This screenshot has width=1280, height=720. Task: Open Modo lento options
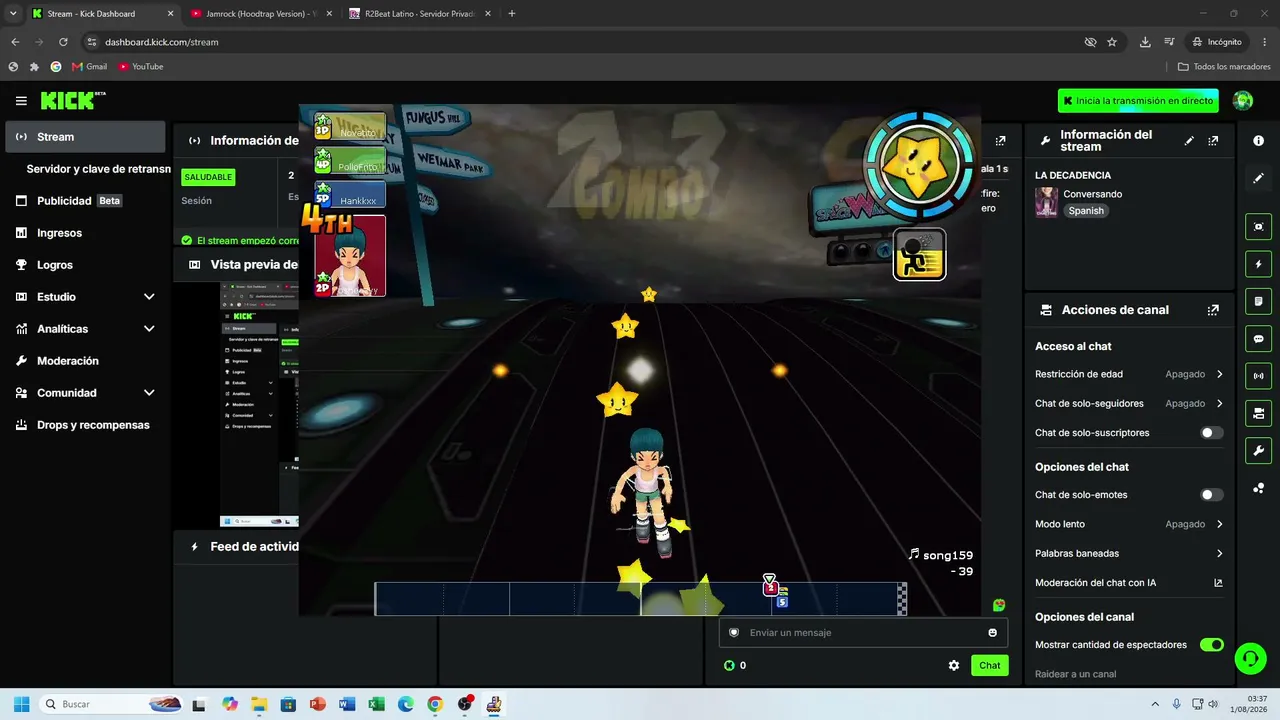1129,524
